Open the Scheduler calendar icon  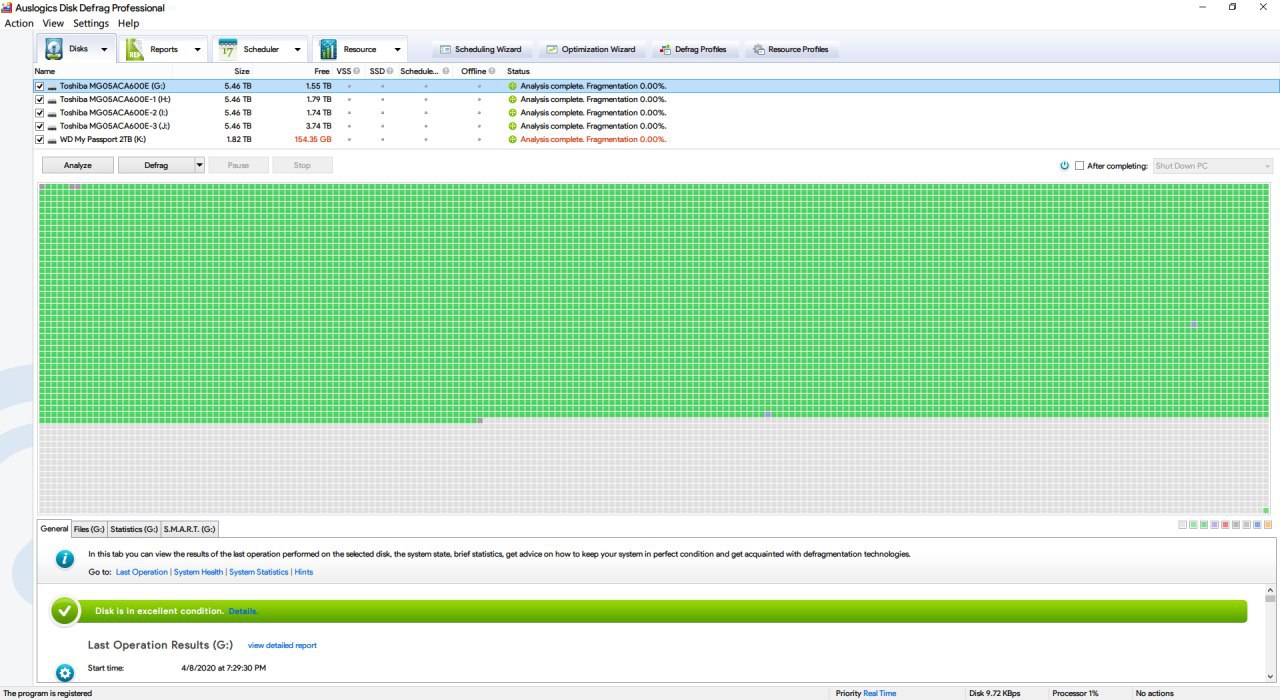point(228,49)
